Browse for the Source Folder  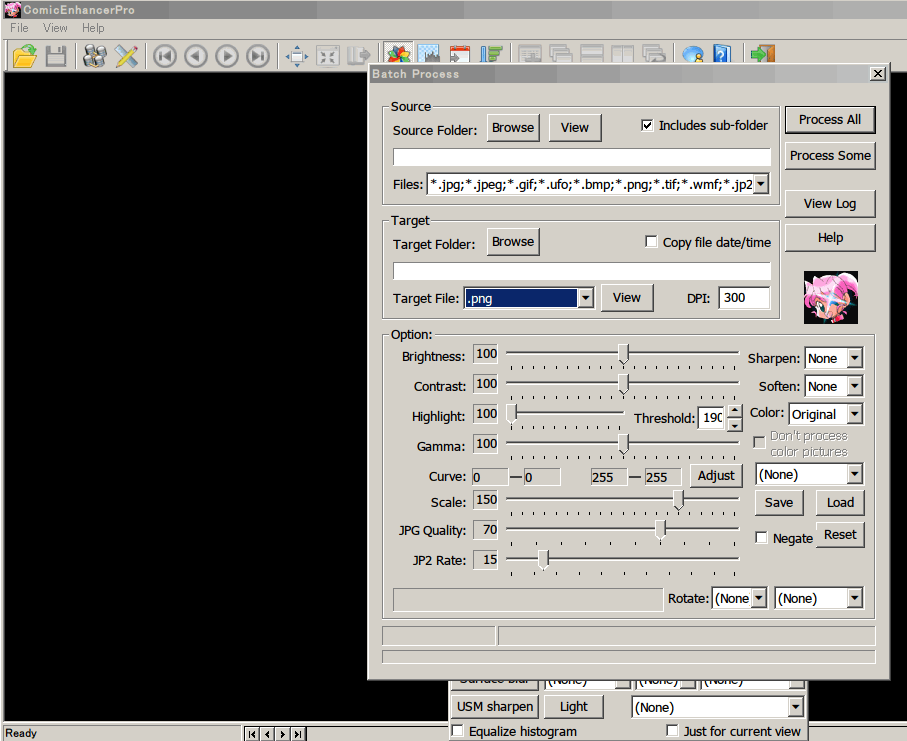513,127
